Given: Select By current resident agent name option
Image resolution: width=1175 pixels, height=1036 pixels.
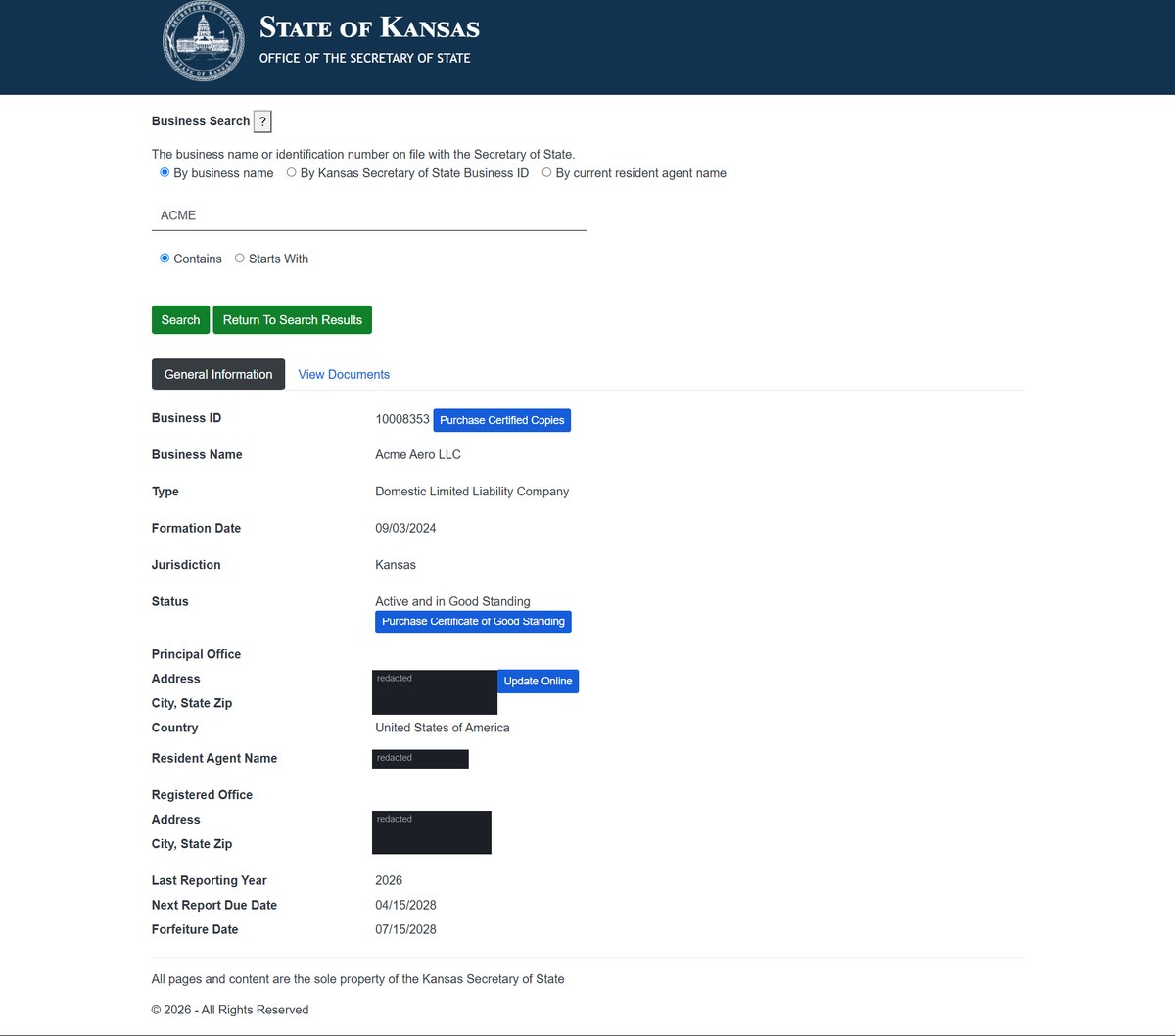Looking at the screenshot, I should pyautogui.click(x=546, y=172).
